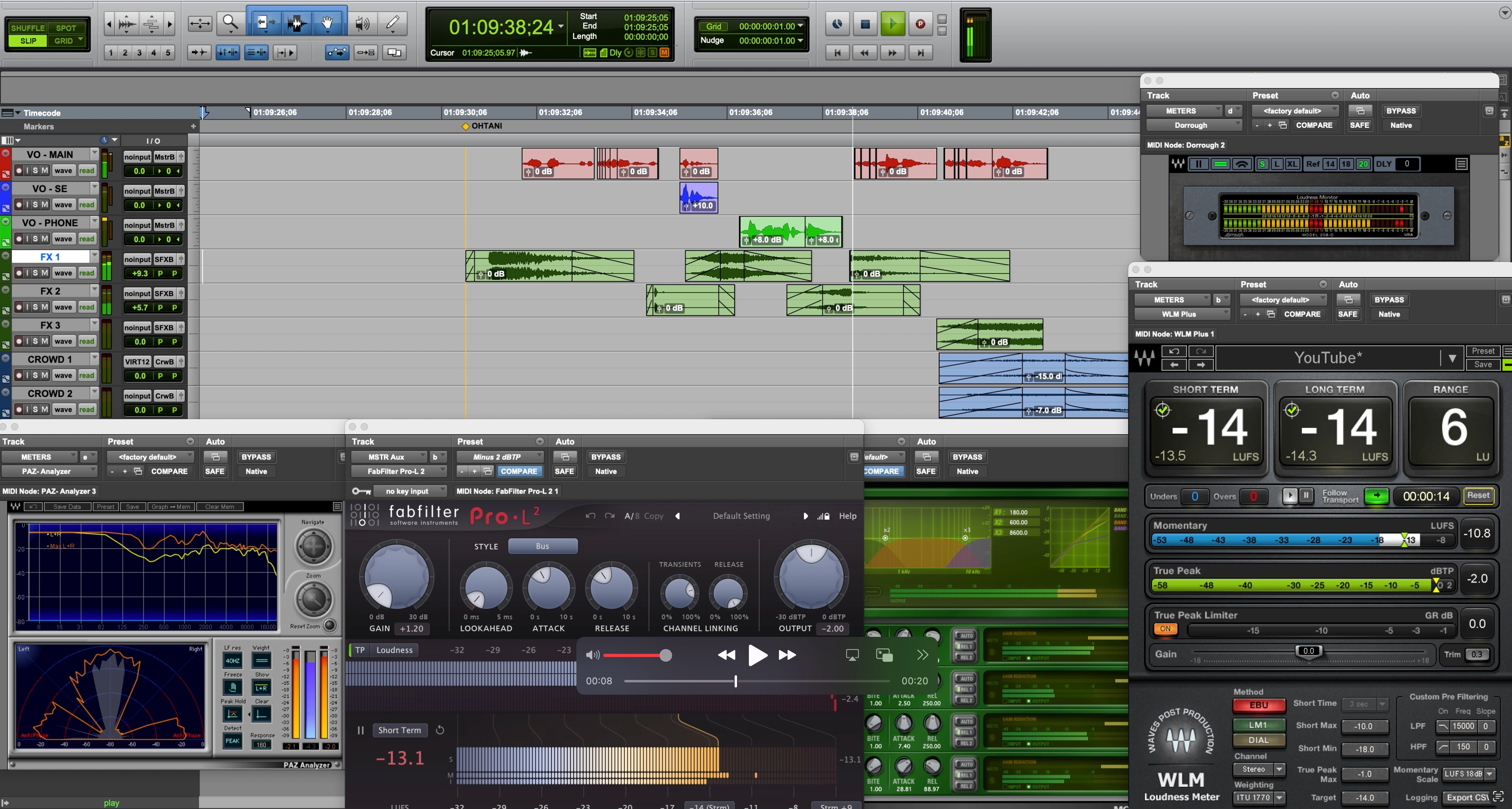Viewport: 1512px width, 809px height.
Task: Enable SHUFFLE edit mode
Action: 28,28
